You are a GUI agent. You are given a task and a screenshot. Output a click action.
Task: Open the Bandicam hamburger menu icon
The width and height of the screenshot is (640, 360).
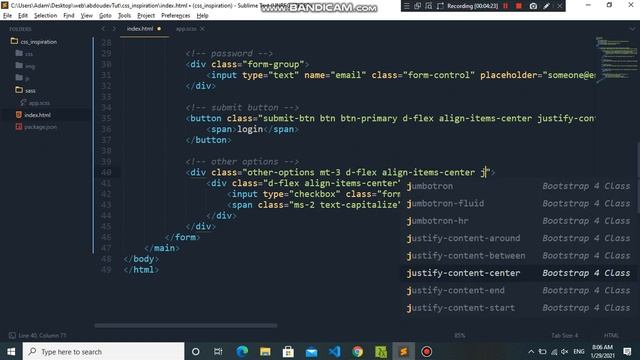click(x=406, y=6)
